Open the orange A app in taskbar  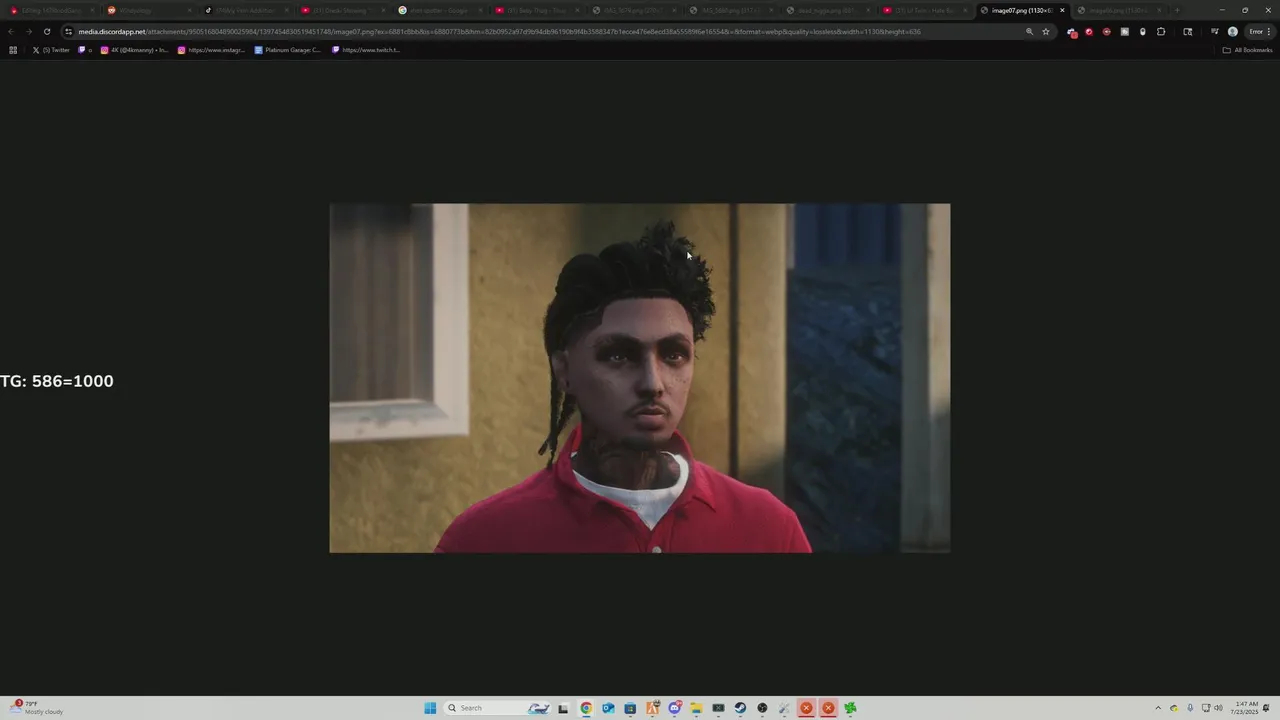653,708
